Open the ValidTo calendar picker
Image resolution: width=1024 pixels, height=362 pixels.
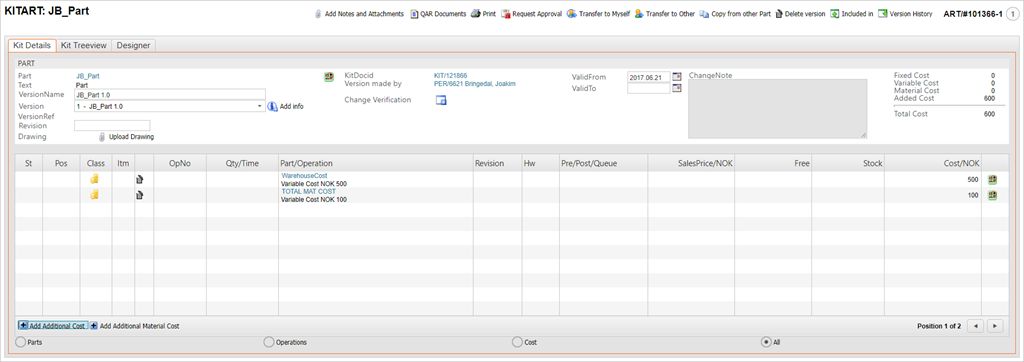pos(677,88)
